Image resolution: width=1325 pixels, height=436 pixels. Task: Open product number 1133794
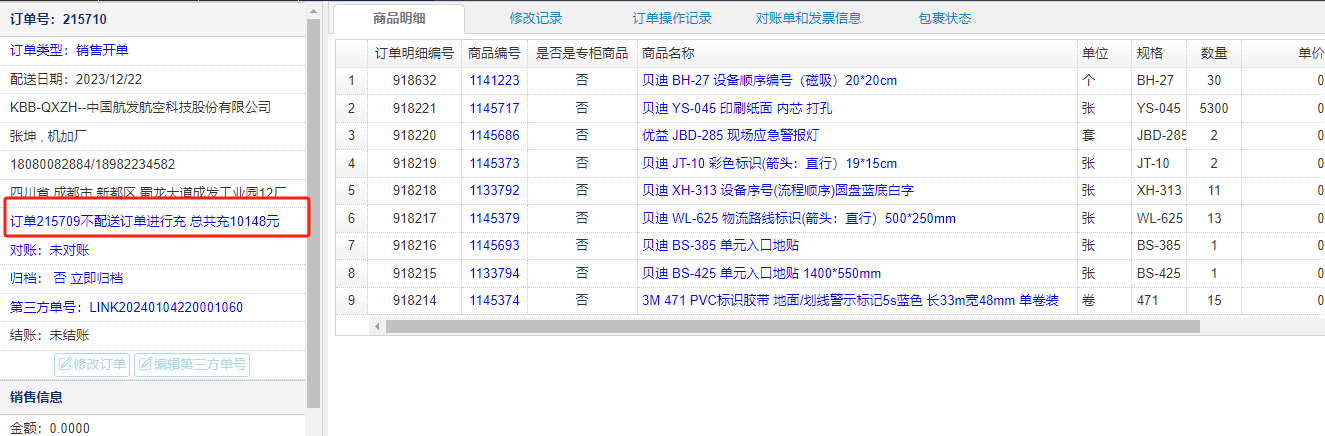pos(494,273)
